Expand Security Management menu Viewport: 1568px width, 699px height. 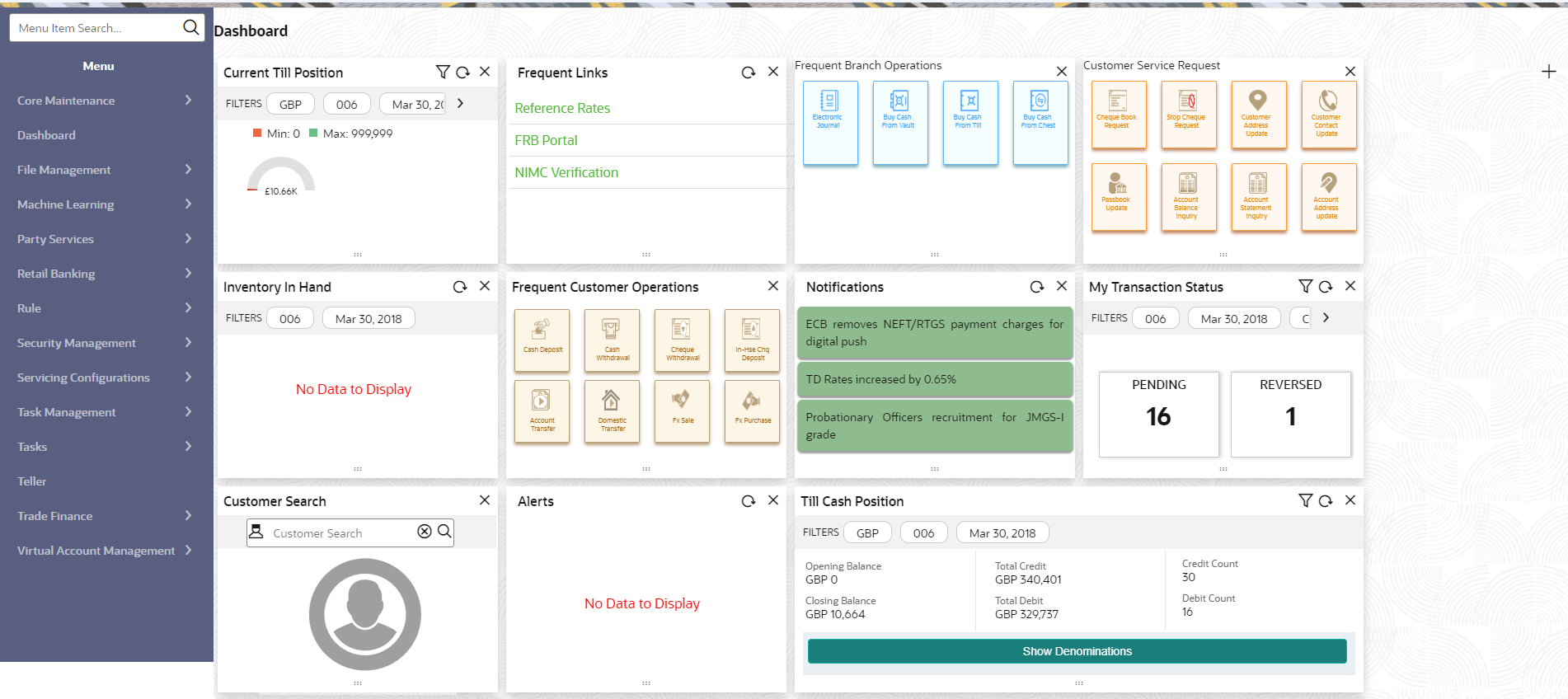[x=188, y=342]
